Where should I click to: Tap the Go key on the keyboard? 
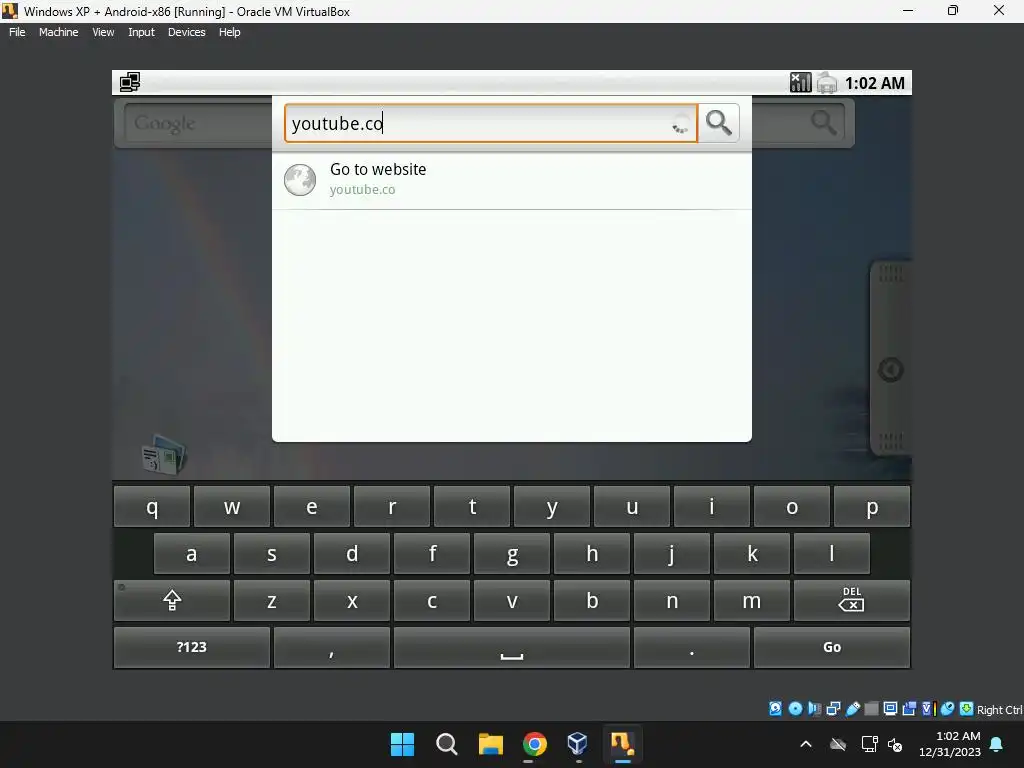point(832,647)
